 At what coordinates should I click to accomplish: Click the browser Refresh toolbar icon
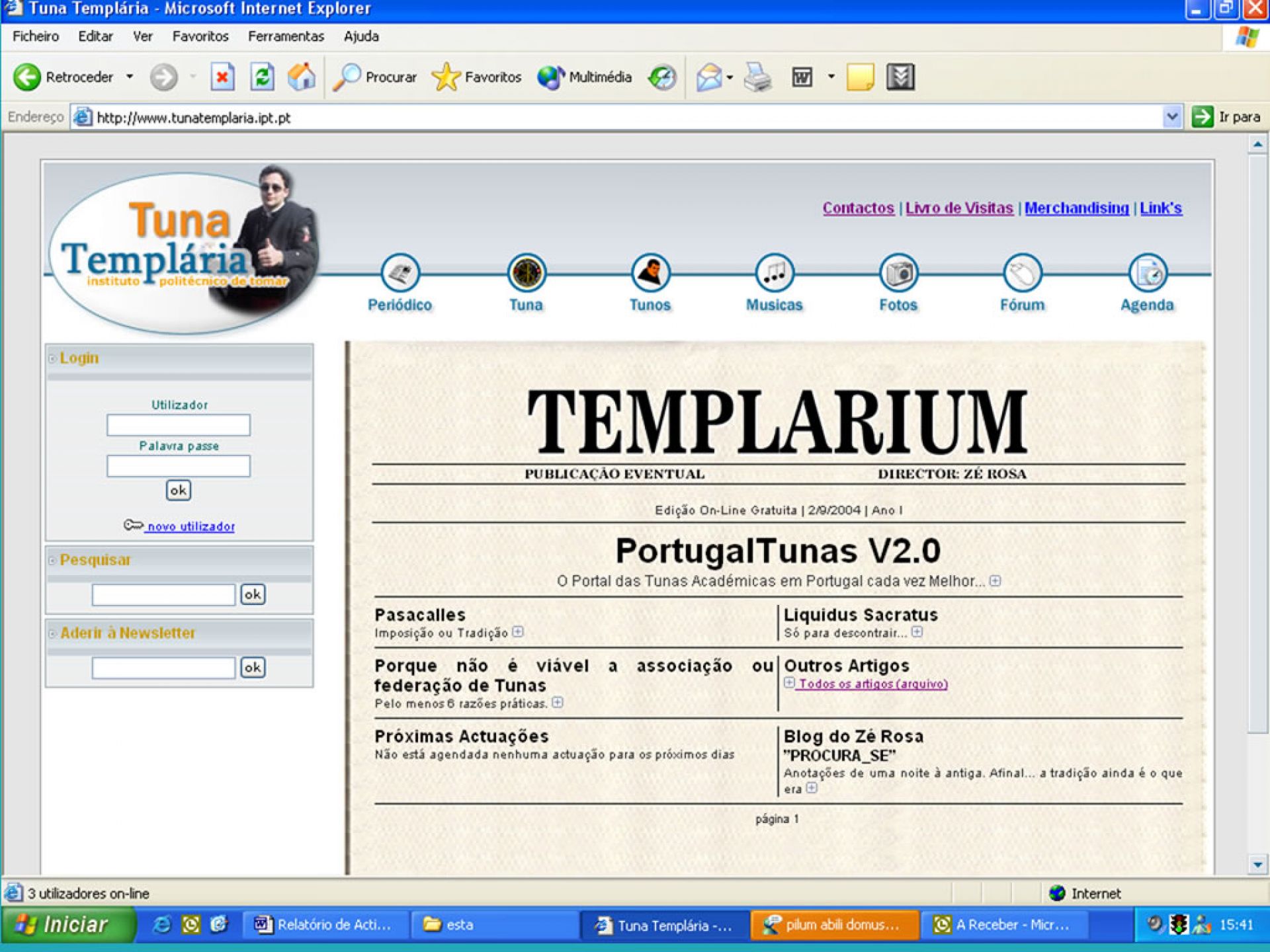pyautogui.click(x=262, y=77)
